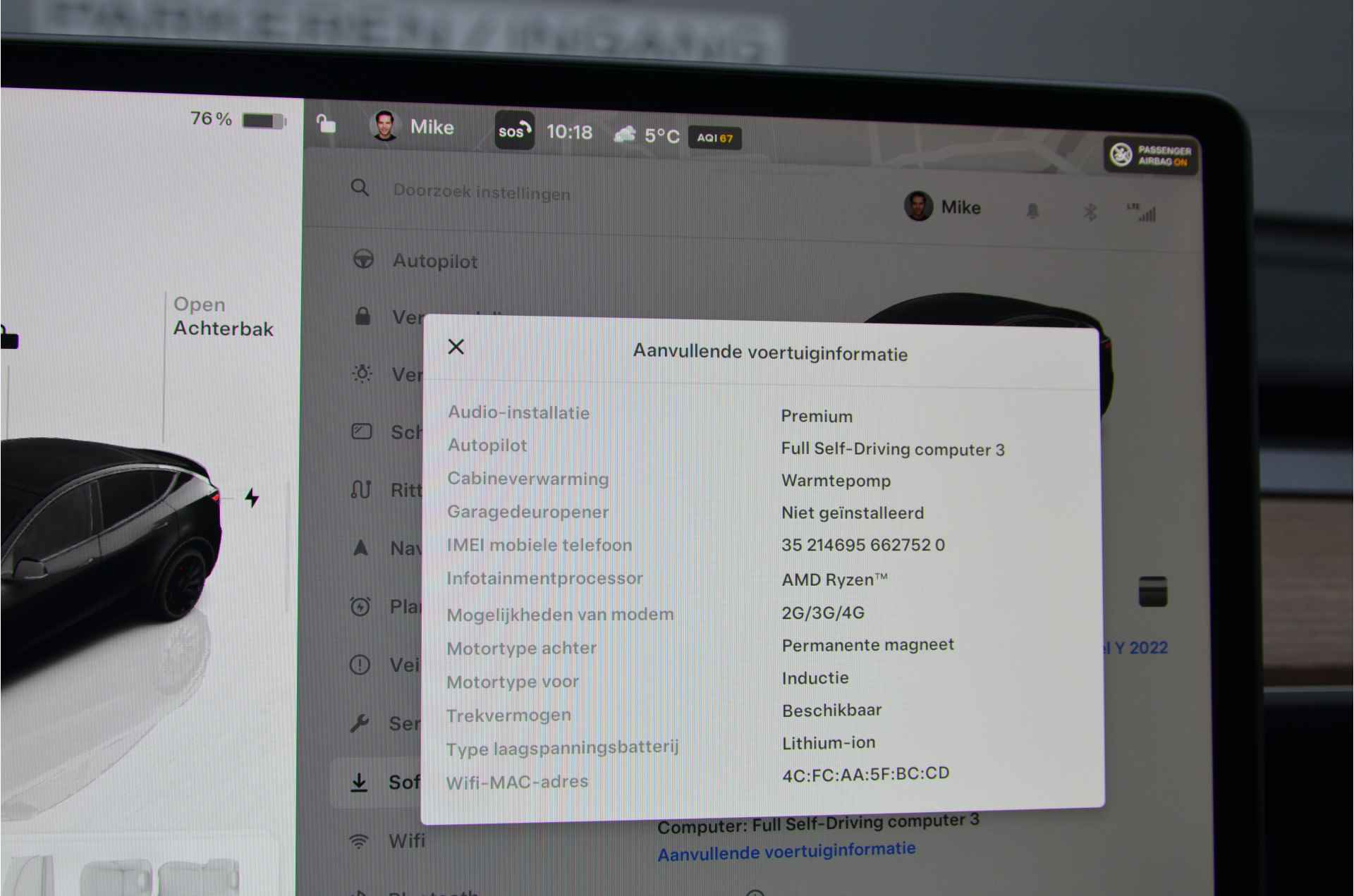The width and height of the screenshot is (1354, 896).
Task: Select the Trekvermogen label
Action: [508, 715]
